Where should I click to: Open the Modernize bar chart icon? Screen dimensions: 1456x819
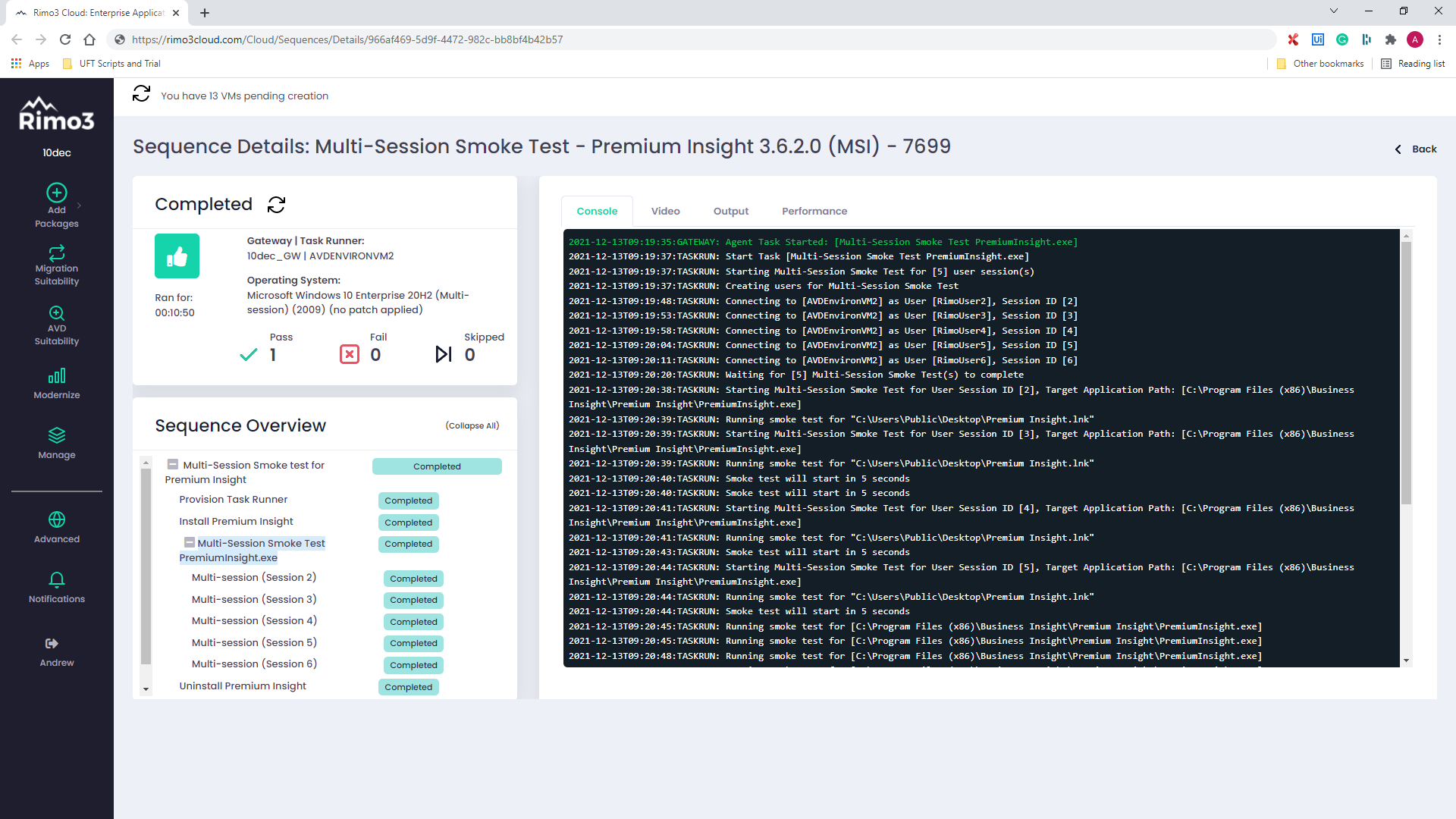(x=57, y=376)
